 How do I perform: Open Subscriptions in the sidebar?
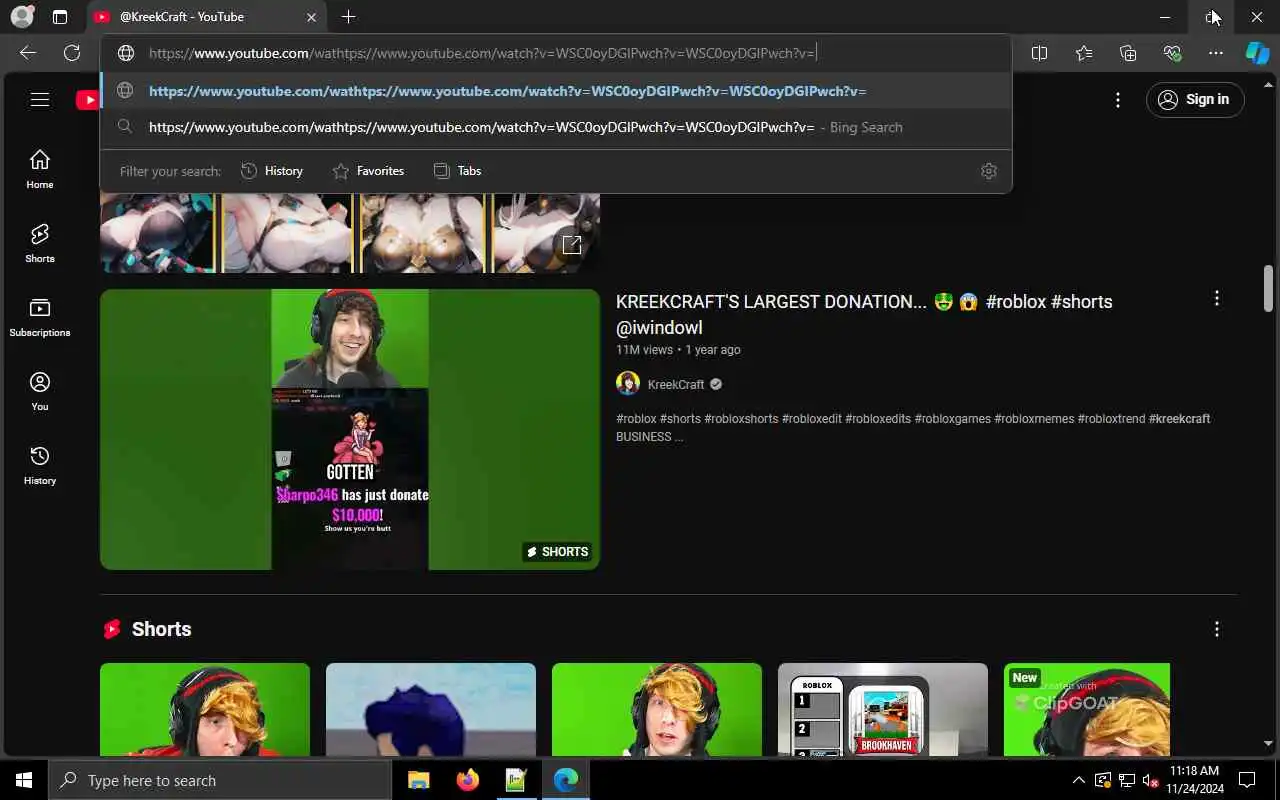coord(40,317)
